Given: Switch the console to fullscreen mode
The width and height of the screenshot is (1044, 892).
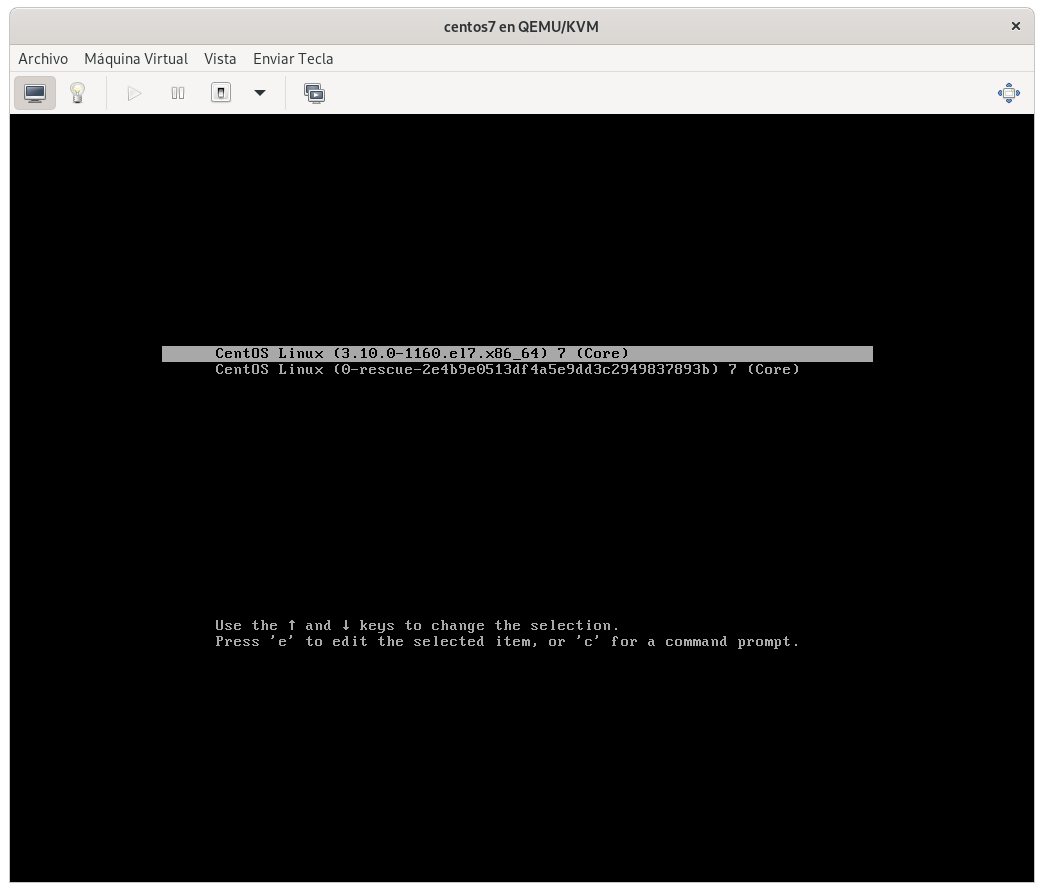Looking at the screenshot, I should pos(1008,93).
